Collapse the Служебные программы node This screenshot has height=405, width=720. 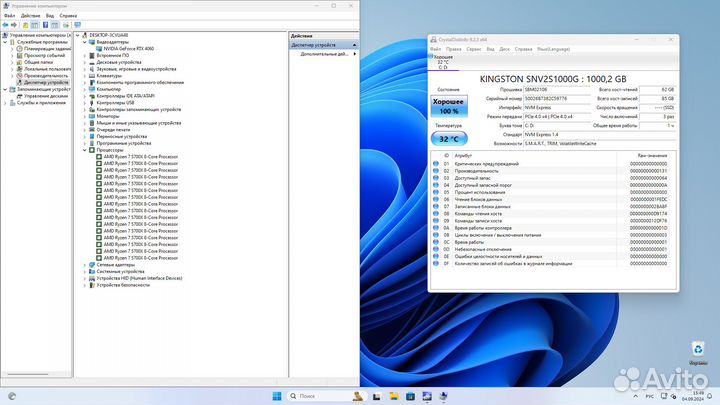coord(6,42)
